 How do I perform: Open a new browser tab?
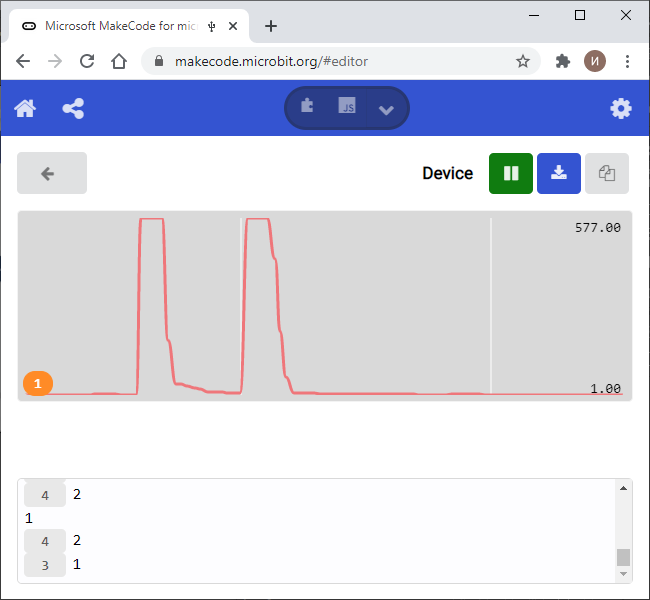pos(271,26)
